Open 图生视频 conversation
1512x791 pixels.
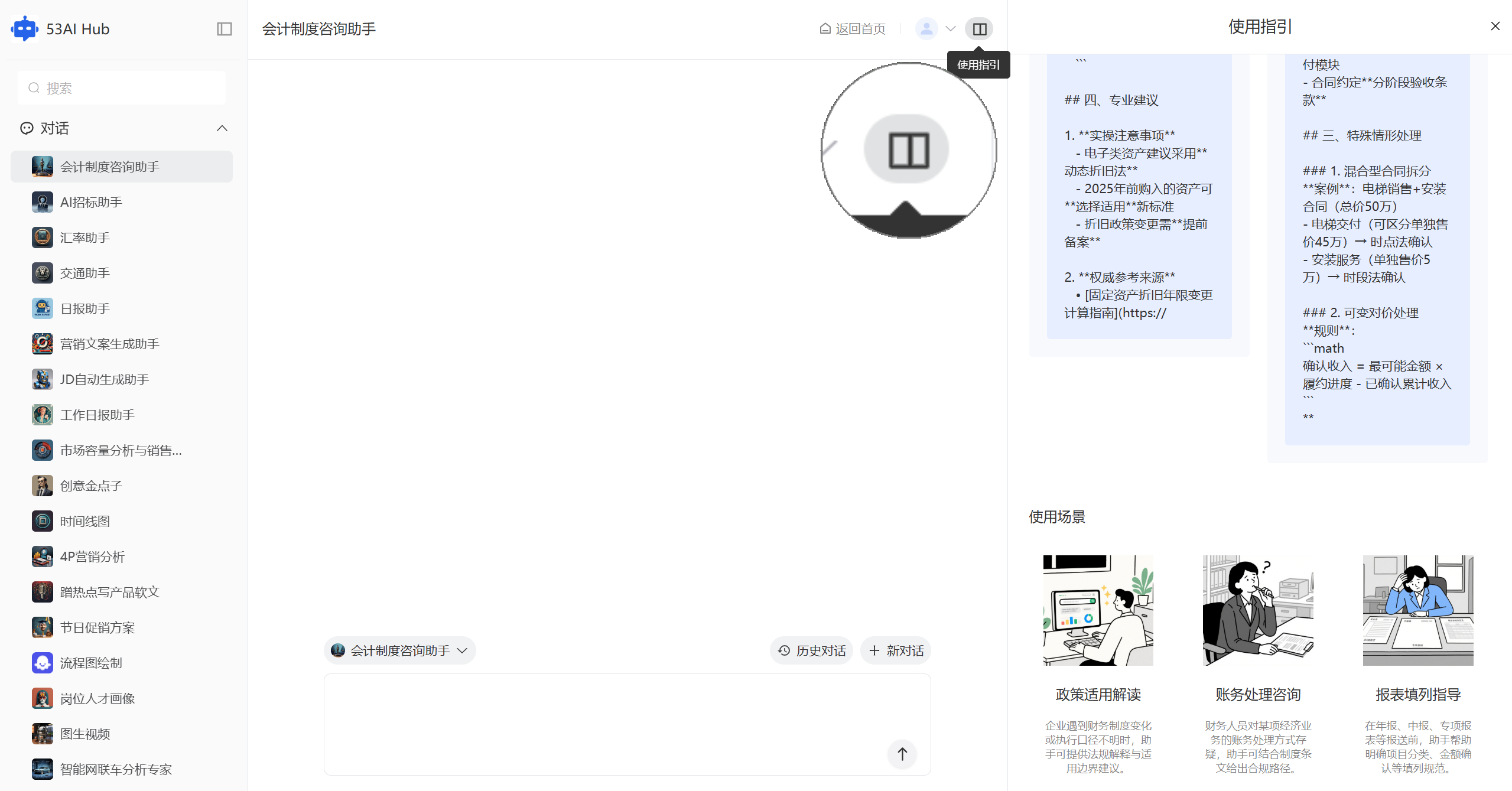click(122, 734)
